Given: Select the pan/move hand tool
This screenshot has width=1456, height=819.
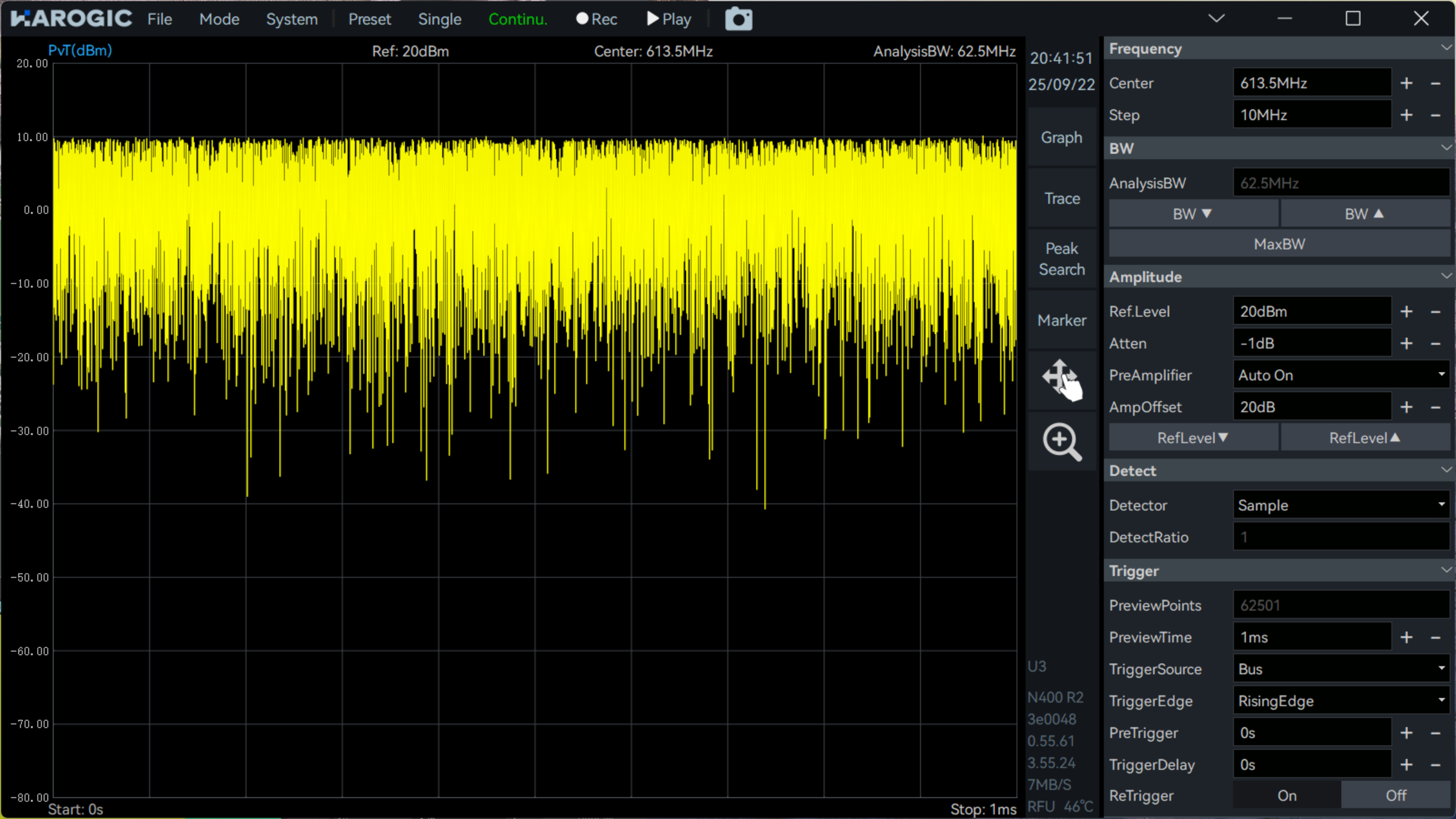Looking at the screenshot, I should tap(1062, 380).
